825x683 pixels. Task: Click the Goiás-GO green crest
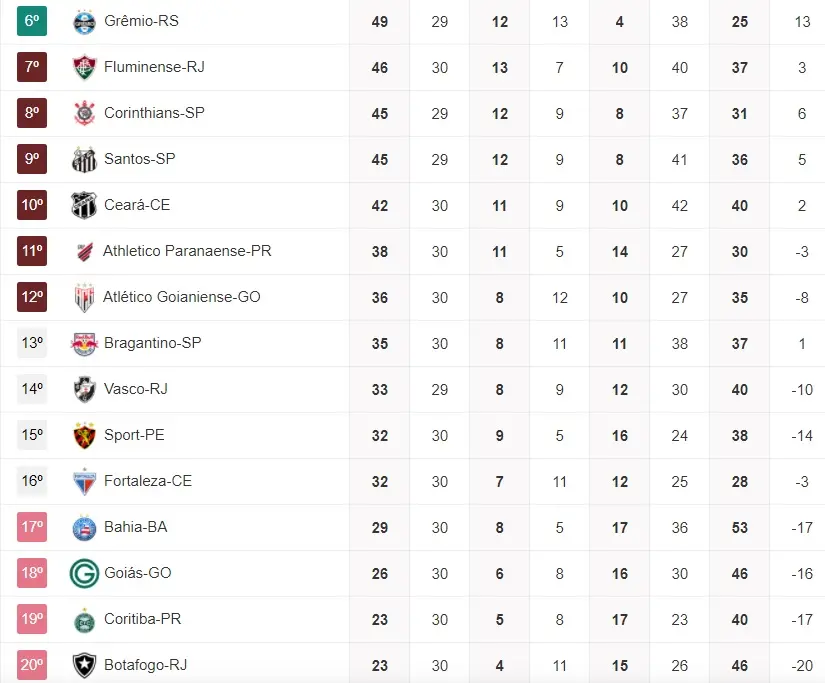pyautogui.click(x=84, y=573)
